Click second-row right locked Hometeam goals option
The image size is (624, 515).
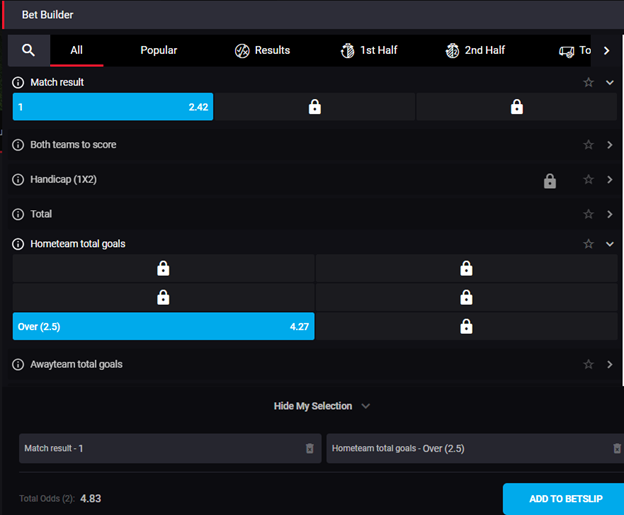click(x=466, y=297)
